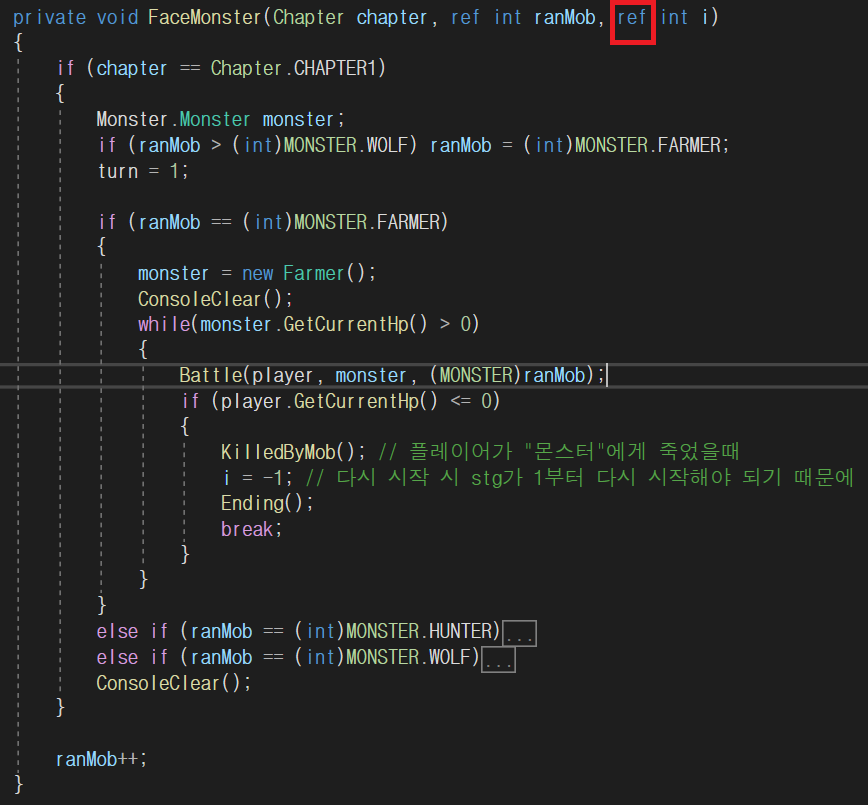The image size is (868, 806).
Task: Click 'turn = 1;' statement
Action: click(x=143, y=171)
